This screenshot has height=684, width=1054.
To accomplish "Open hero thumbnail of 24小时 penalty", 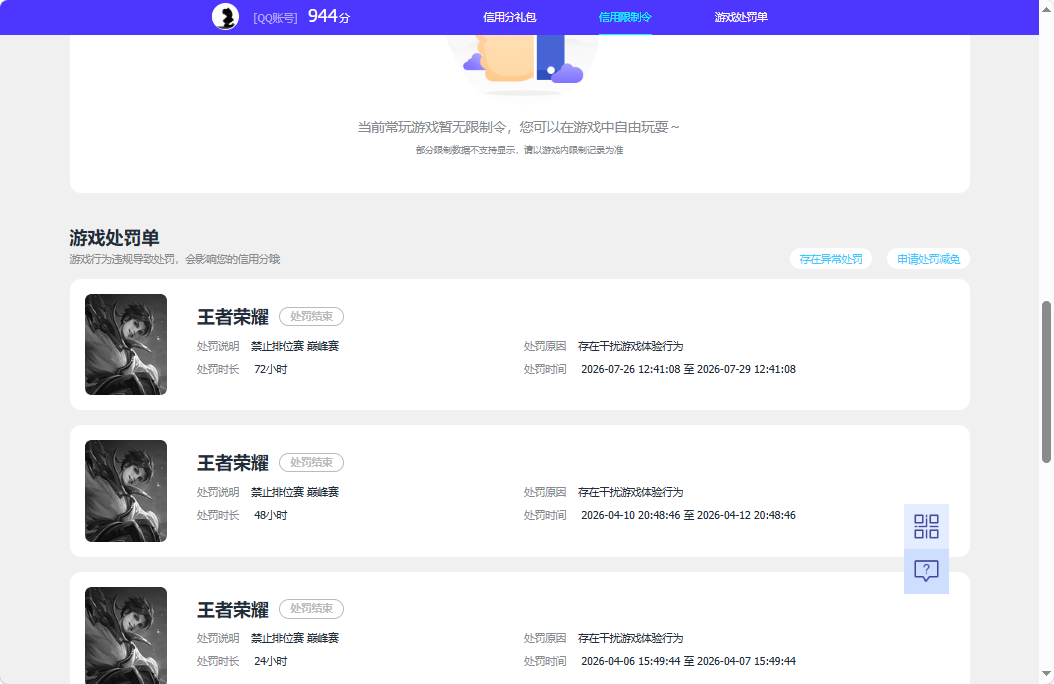I will click(x=126, y=636).
